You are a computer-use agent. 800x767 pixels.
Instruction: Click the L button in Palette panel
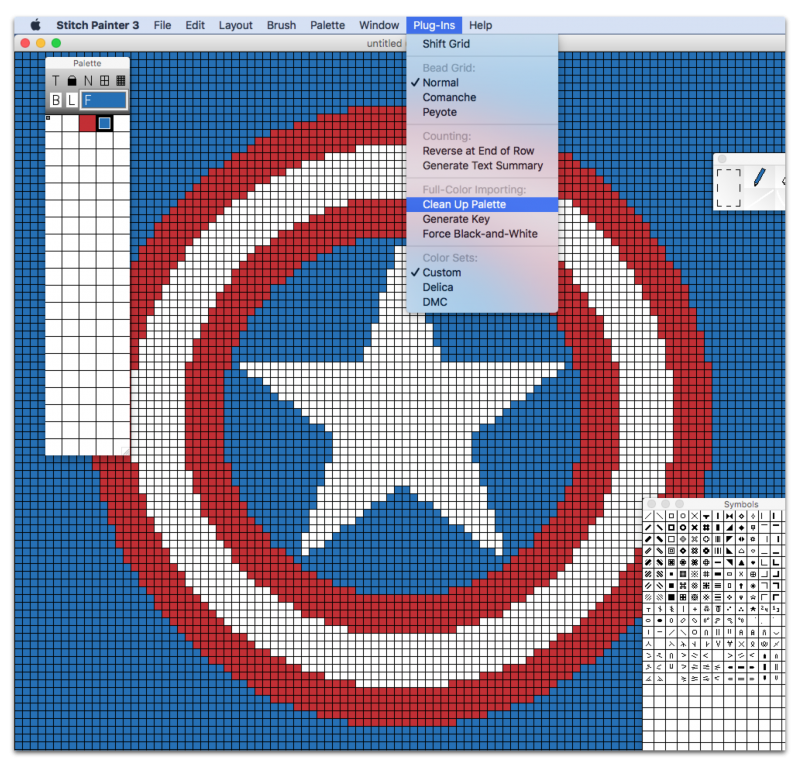pyautogui.click(x=71, y=100)
